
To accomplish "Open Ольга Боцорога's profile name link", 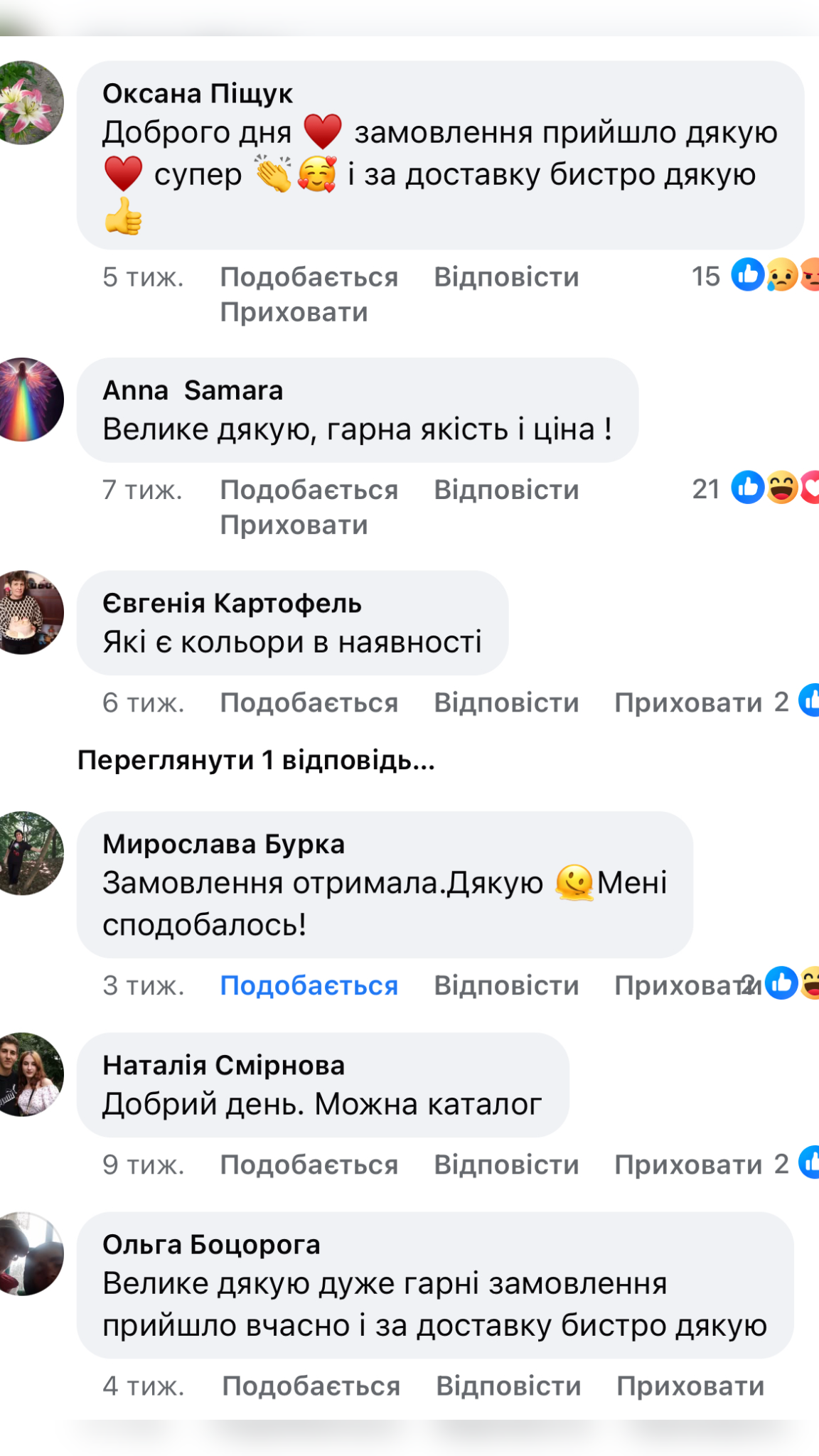I will (x=211, y=1244).
